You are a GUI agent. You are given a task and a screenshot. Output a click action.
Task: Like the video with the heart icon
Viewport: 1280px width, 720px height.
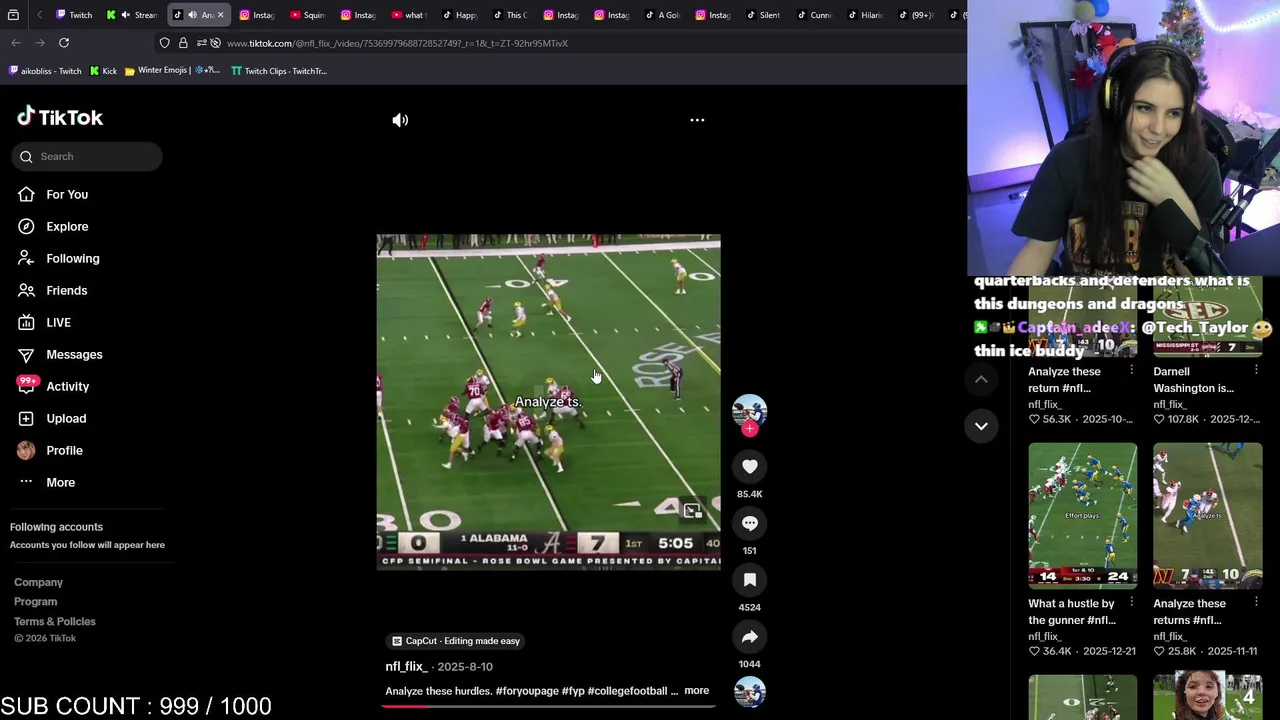(749, 466)
